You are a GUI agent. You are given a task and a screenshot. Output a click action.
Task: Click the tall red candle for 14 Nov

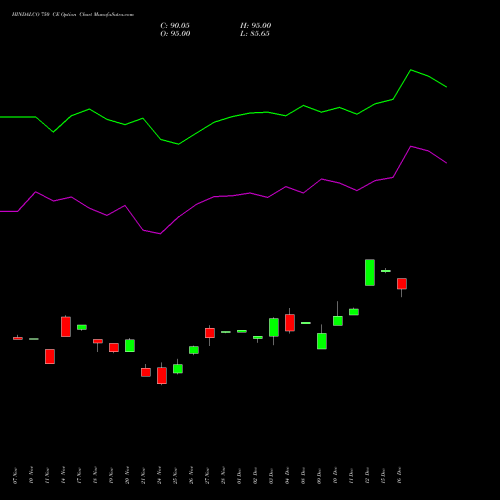pyautogui.click(x=66, y=327)
